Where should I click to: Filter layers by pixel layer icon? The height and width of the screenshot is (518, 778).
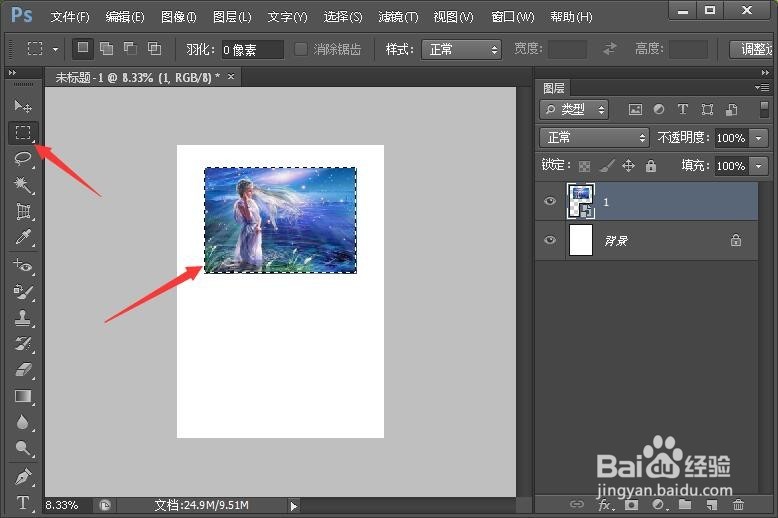tap(635, 110)
